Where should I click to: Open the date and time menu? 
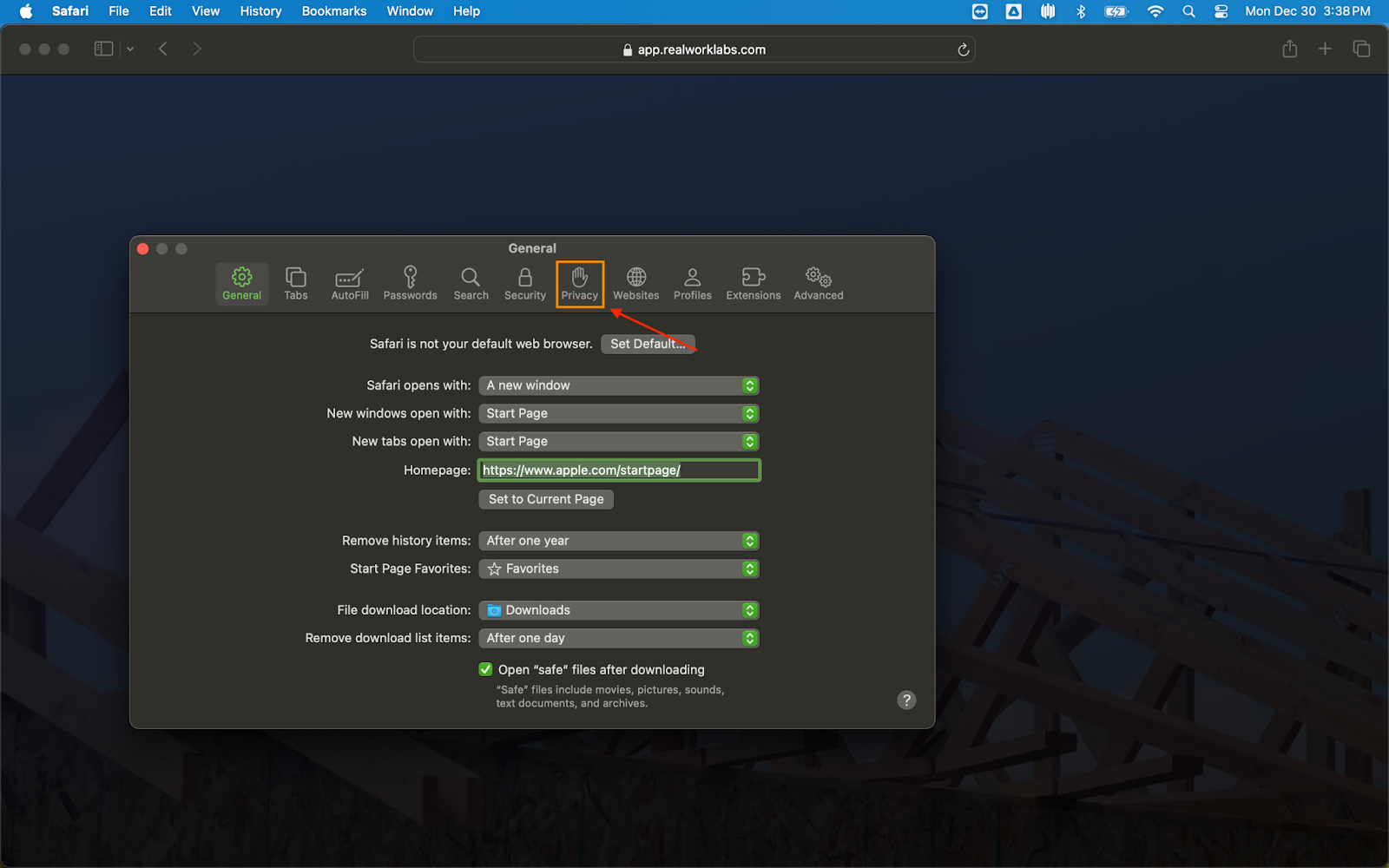[1307, 11]
